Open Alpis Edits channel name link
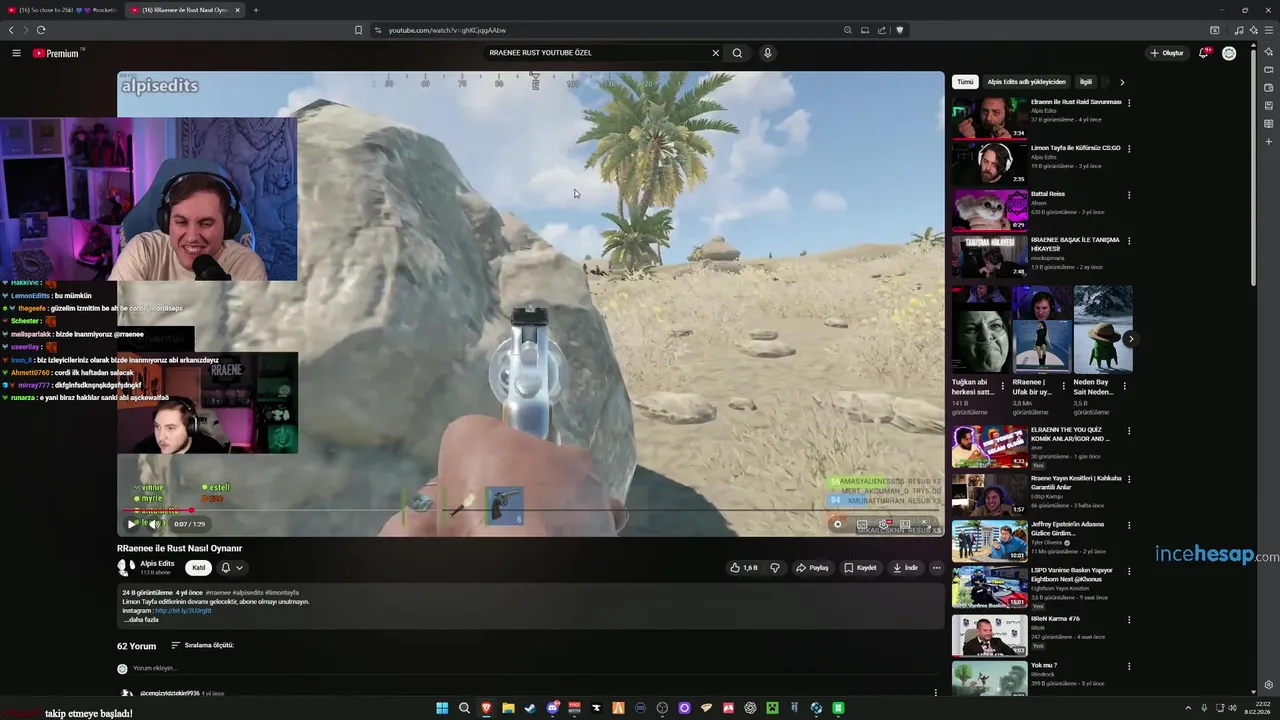1280x720 pixels. (157, 564)
